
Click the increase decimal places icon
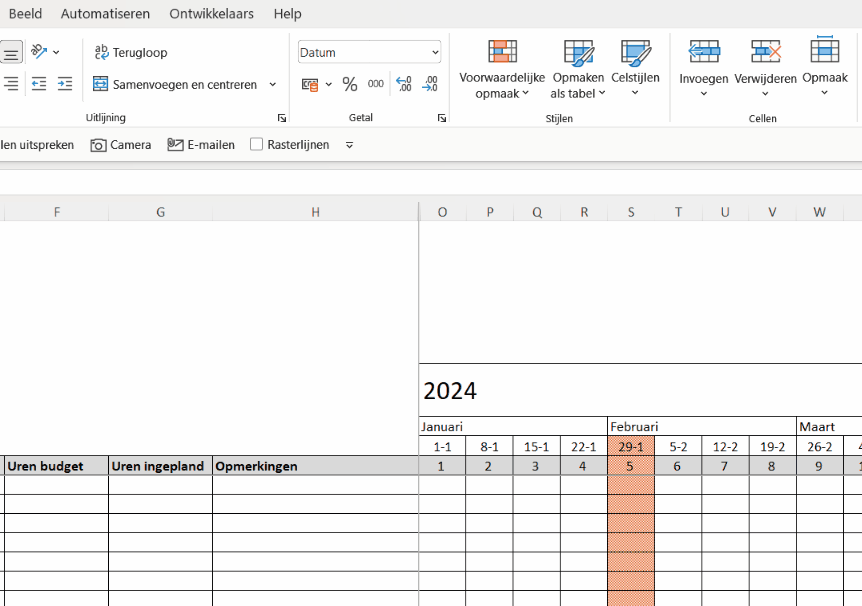click(x=404, y=84)
